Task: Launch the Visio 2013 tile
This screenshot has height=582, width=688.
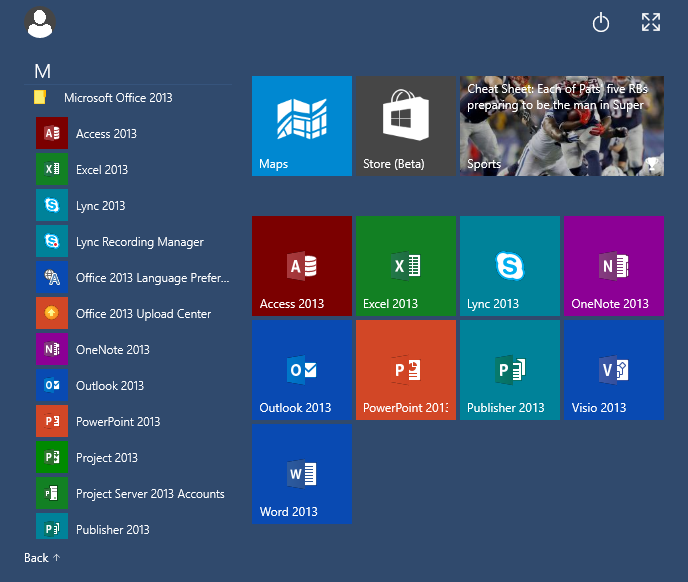Action: coord(614,370)
